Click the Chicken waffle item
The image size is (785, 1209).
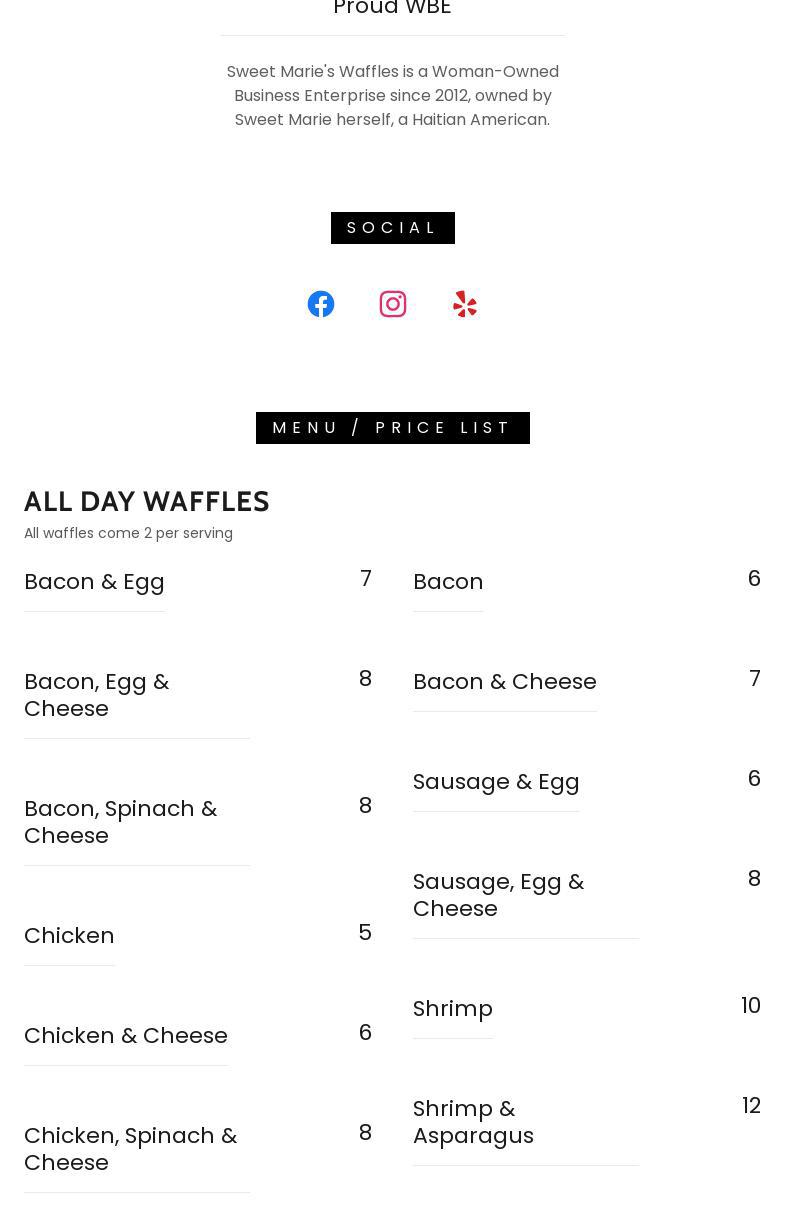[x=69, y=935]
